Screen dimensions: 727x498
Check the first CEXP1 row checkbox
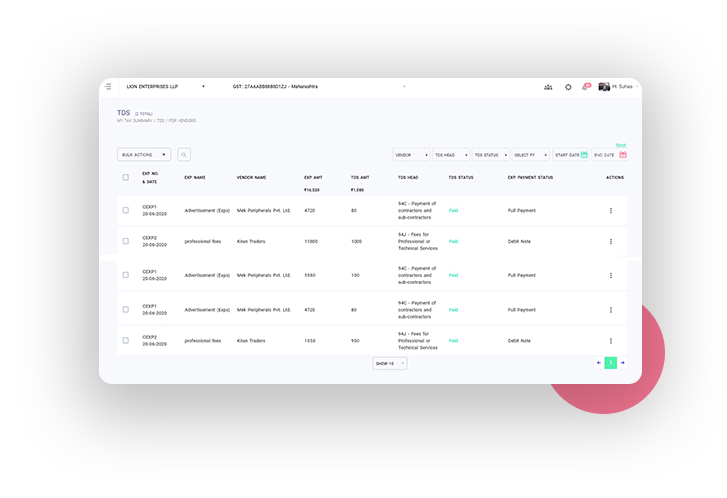click(x=125, y=210)
